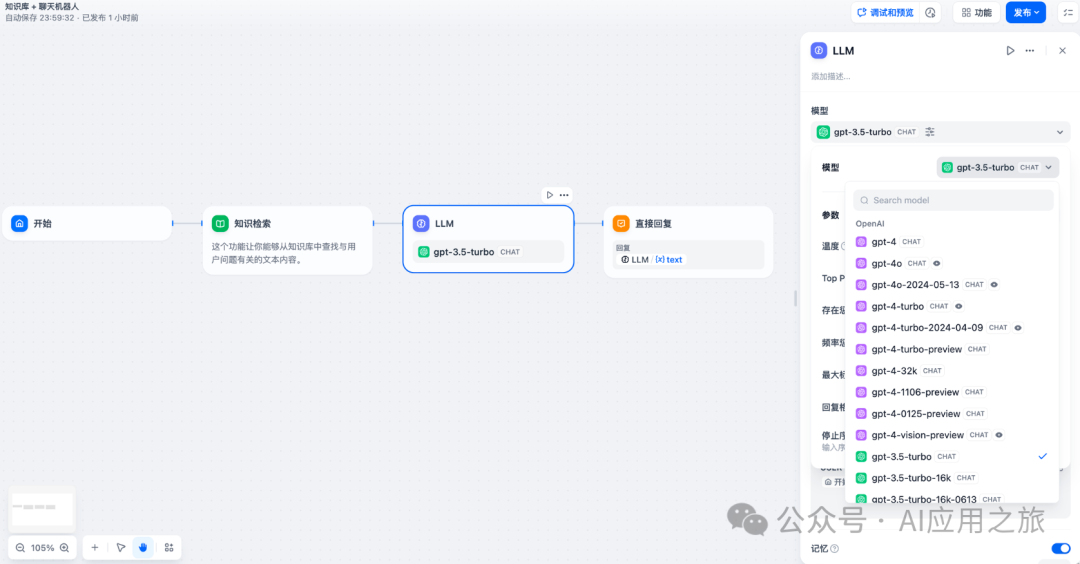Choose the gpt-4-0125-preview model
The image size is (1080, 564).
pos(951,413)
